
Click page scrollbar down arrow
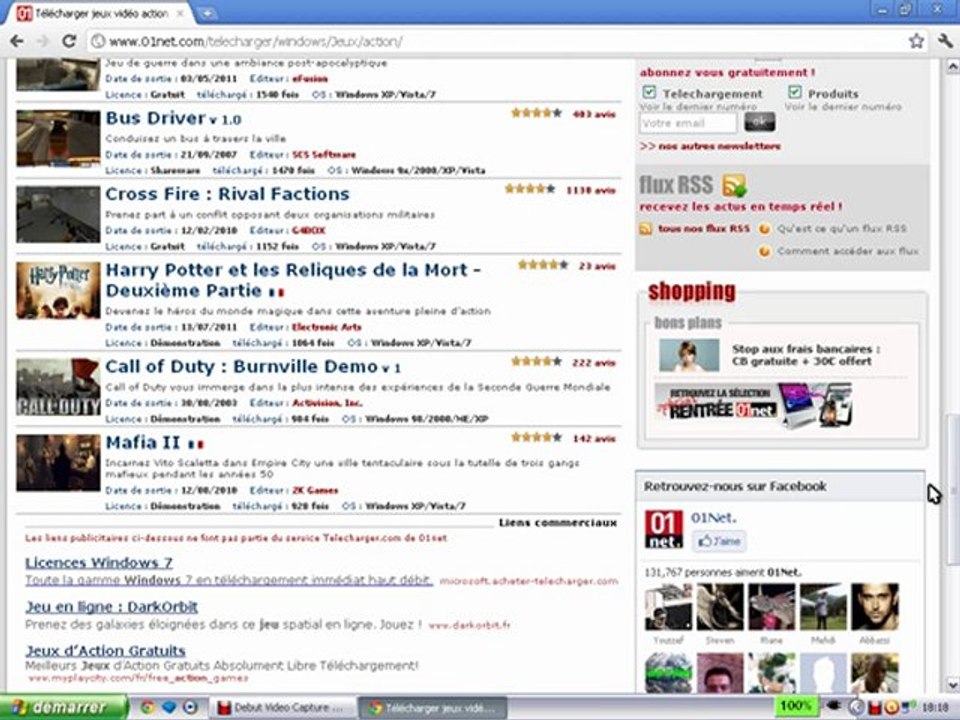click(x=953, y=684)
